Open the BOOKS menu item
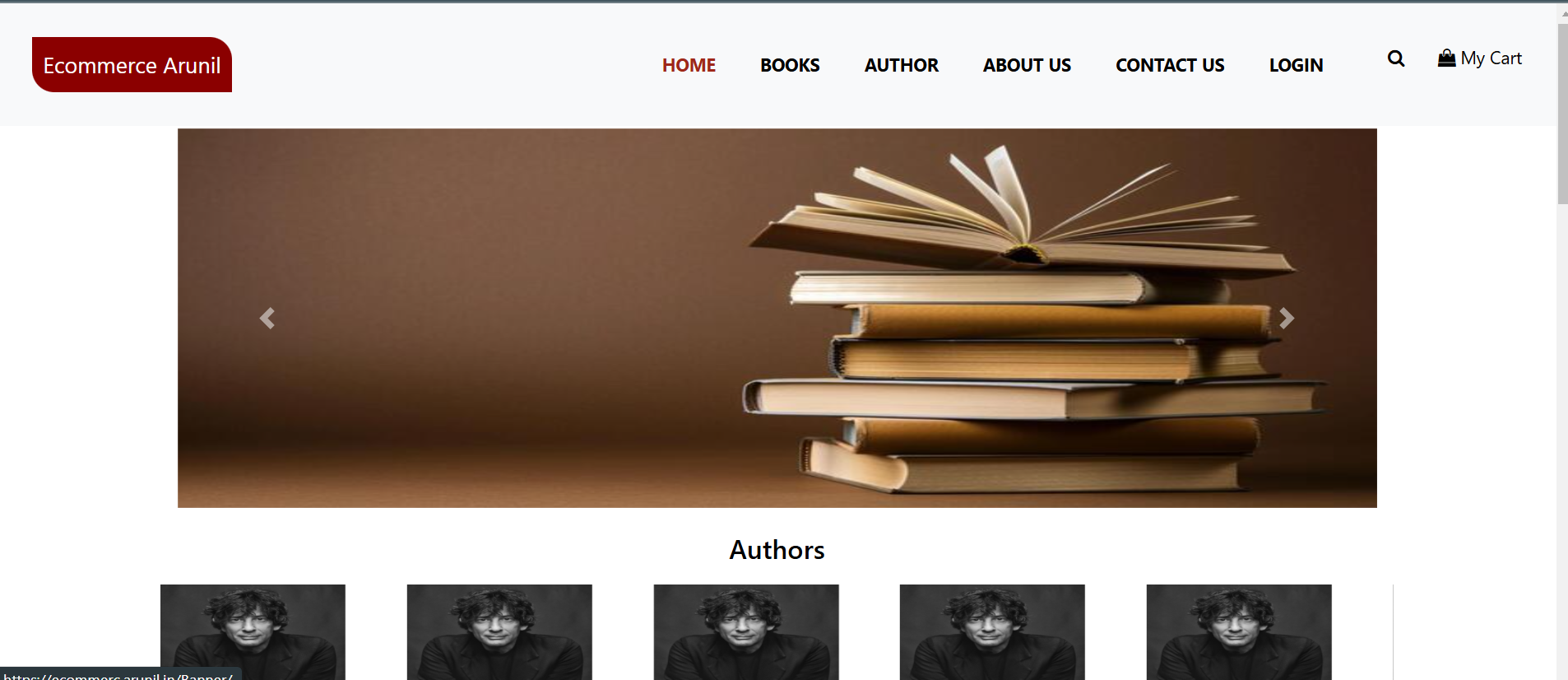Screen dimensions: 1568x680 click(x=790, y=65)
